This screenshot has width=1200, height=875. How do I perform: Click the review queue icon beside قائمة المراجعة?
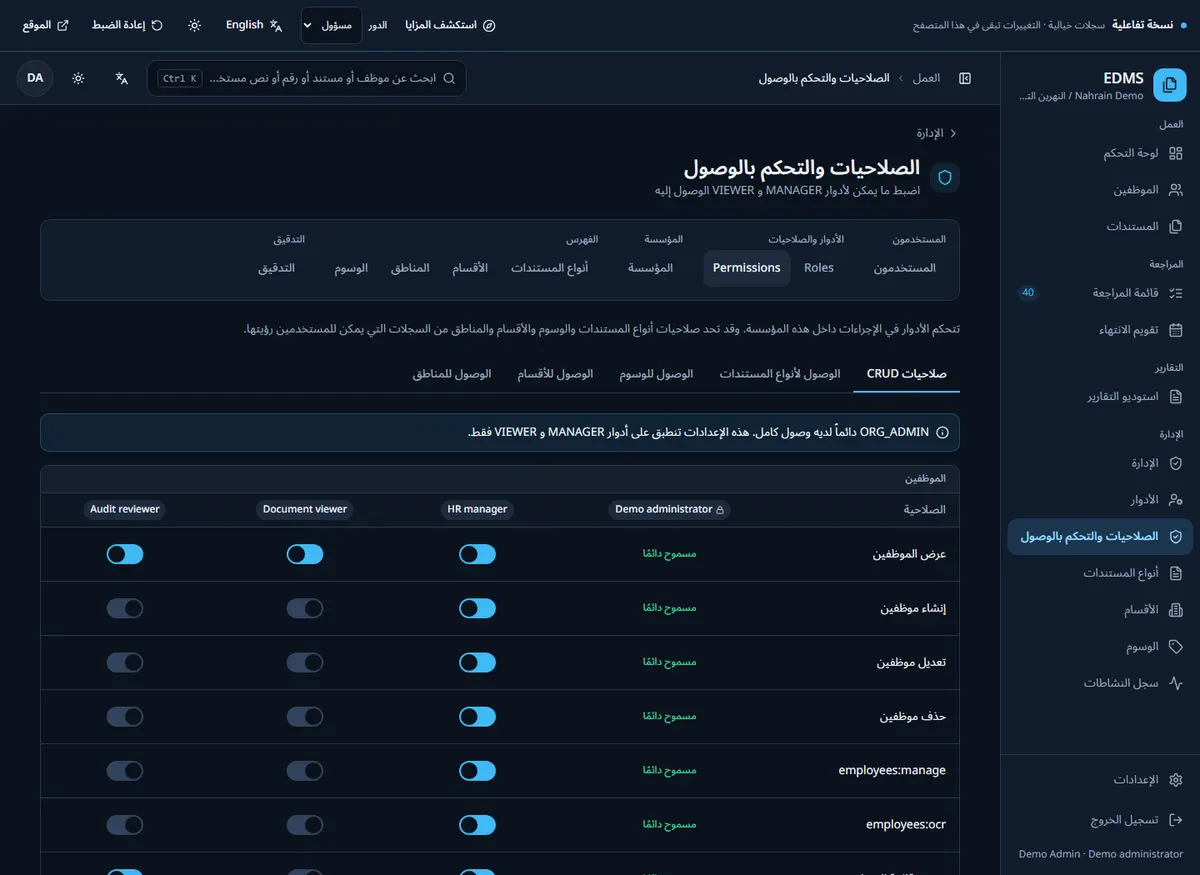click(1176, 293)
